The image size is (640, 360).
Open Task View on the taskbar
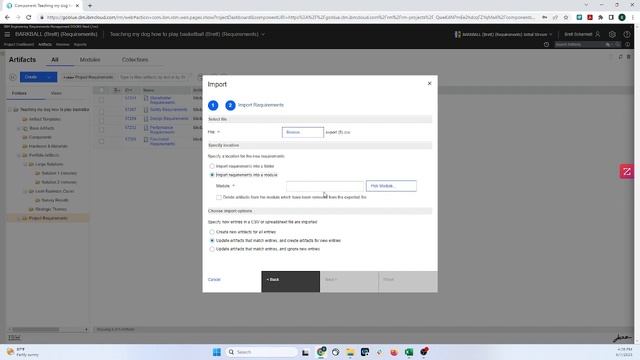tap(305, 352)
